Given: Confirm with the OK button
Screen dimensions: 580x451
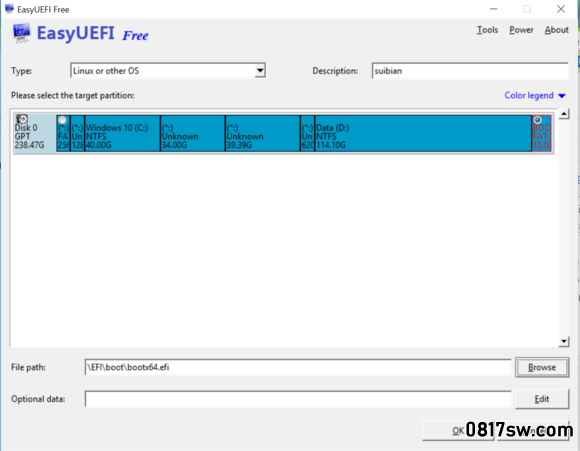Looking at the screenshot, I should 458,431.
